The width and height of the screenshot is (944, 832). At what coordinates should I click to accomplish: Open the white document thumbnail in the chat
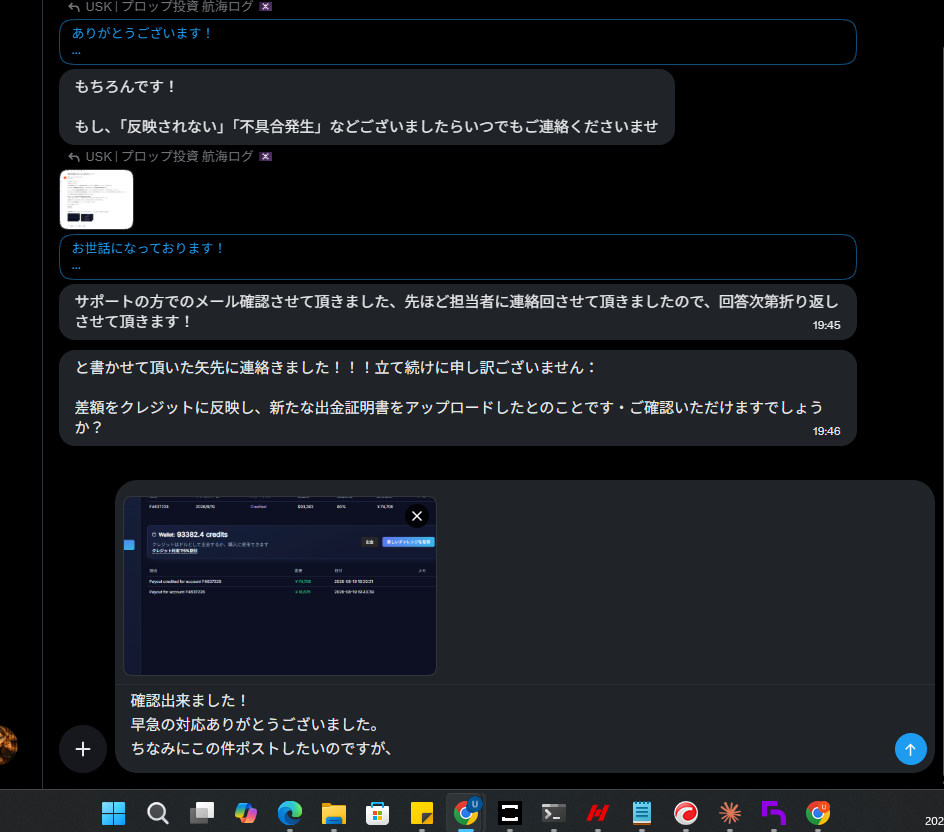pos(96,199)
